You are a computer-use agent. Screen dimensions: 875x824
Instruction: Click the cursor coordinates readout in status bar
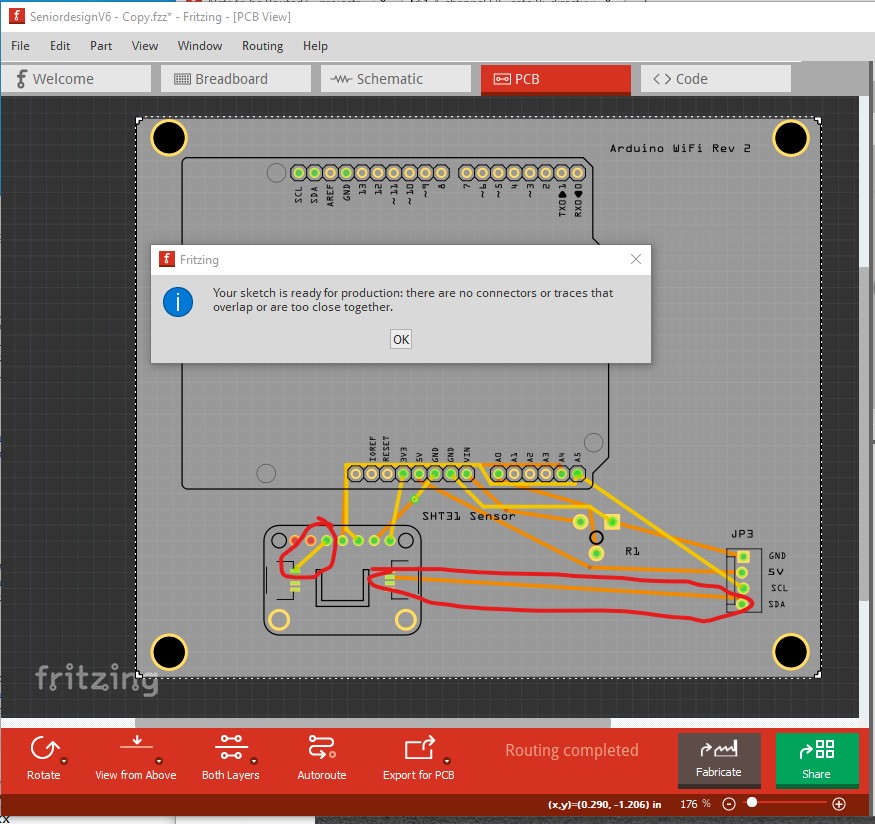tap(604, 804)
